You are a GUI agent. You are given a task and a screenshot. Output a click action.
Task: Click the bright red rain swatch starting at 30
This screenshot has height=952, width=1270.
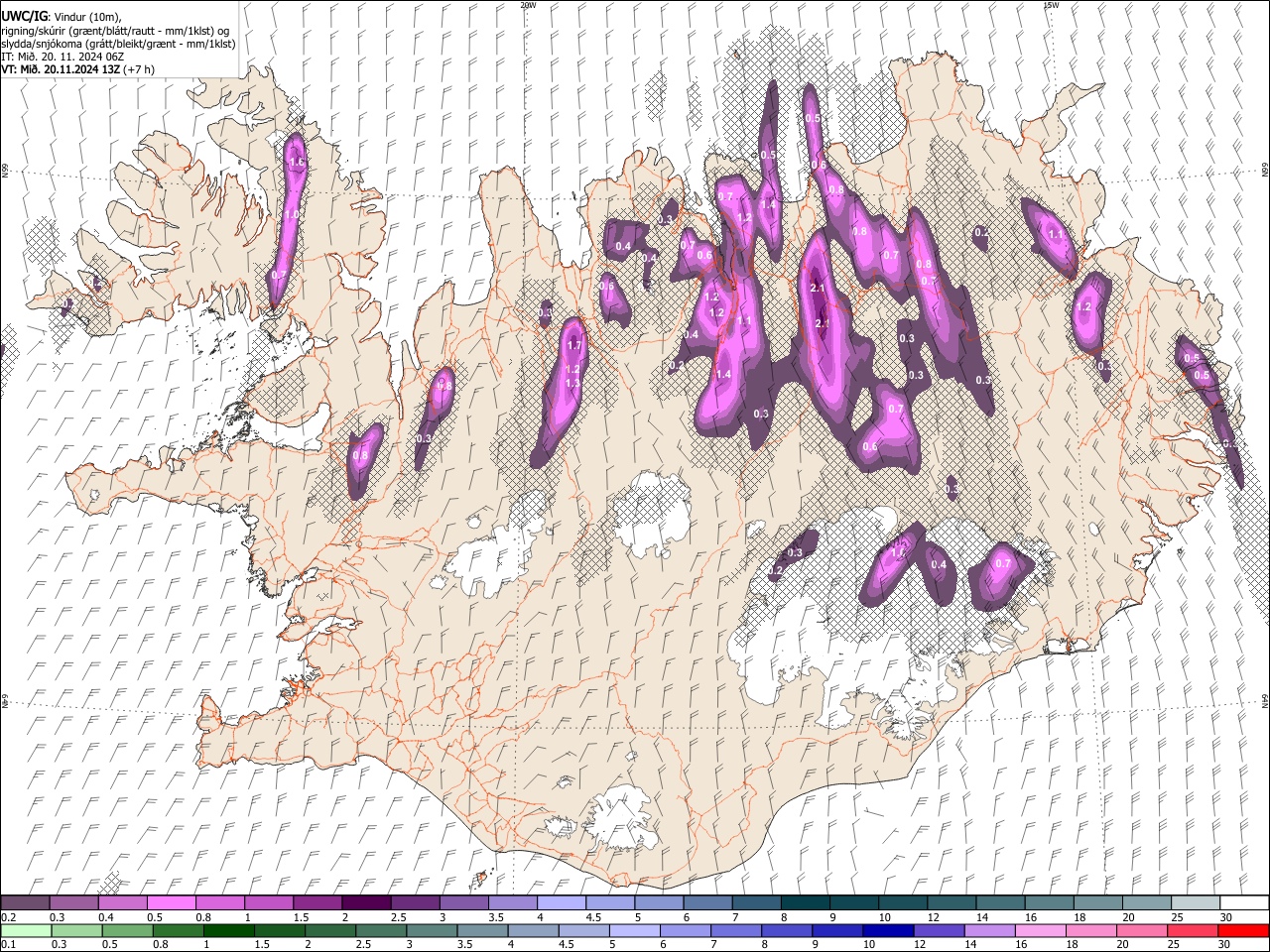click(x=1242, y=931)
